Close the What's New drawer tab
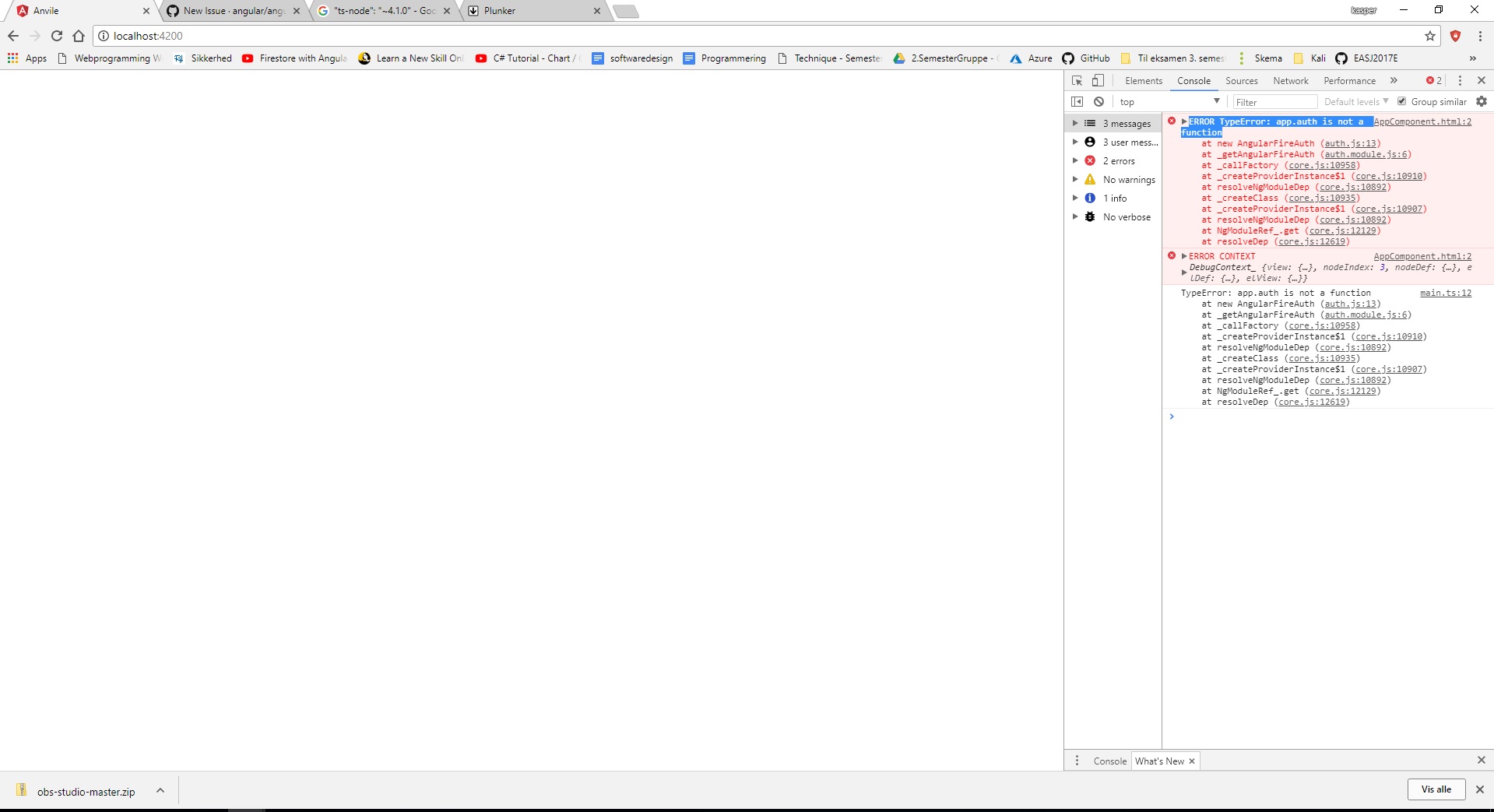1494x812 pixels. [x=1191, y=761]
